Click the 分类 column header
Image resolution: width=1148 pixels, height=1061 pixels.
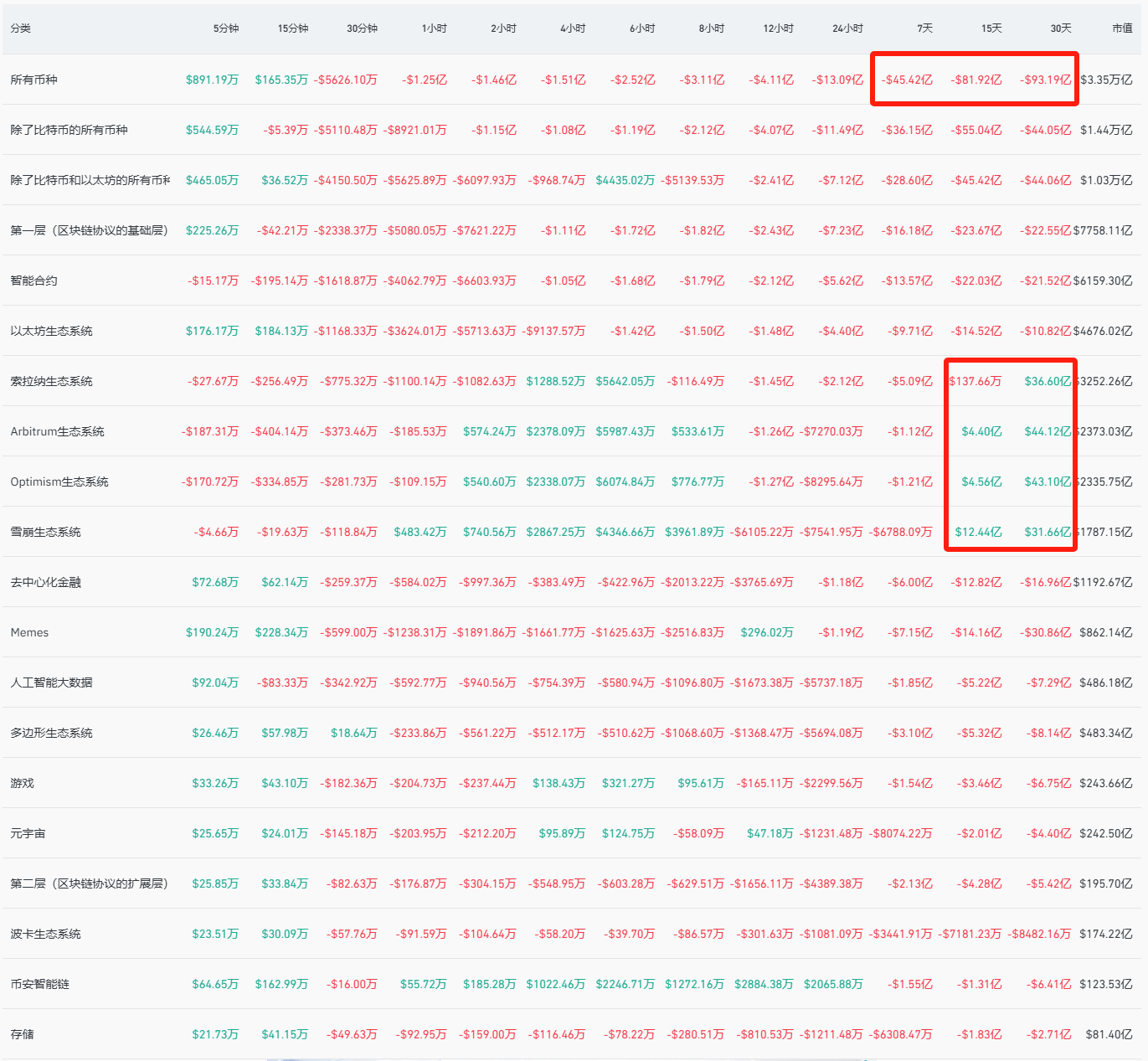21,28
